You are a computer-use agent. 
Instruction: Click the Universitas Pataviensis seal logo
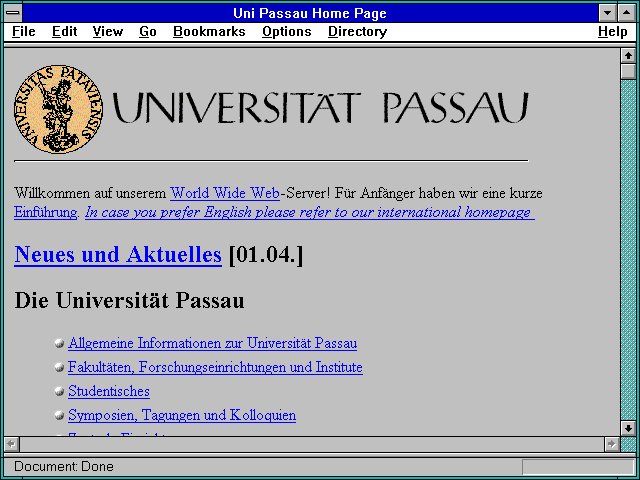(x=58, y=109)
